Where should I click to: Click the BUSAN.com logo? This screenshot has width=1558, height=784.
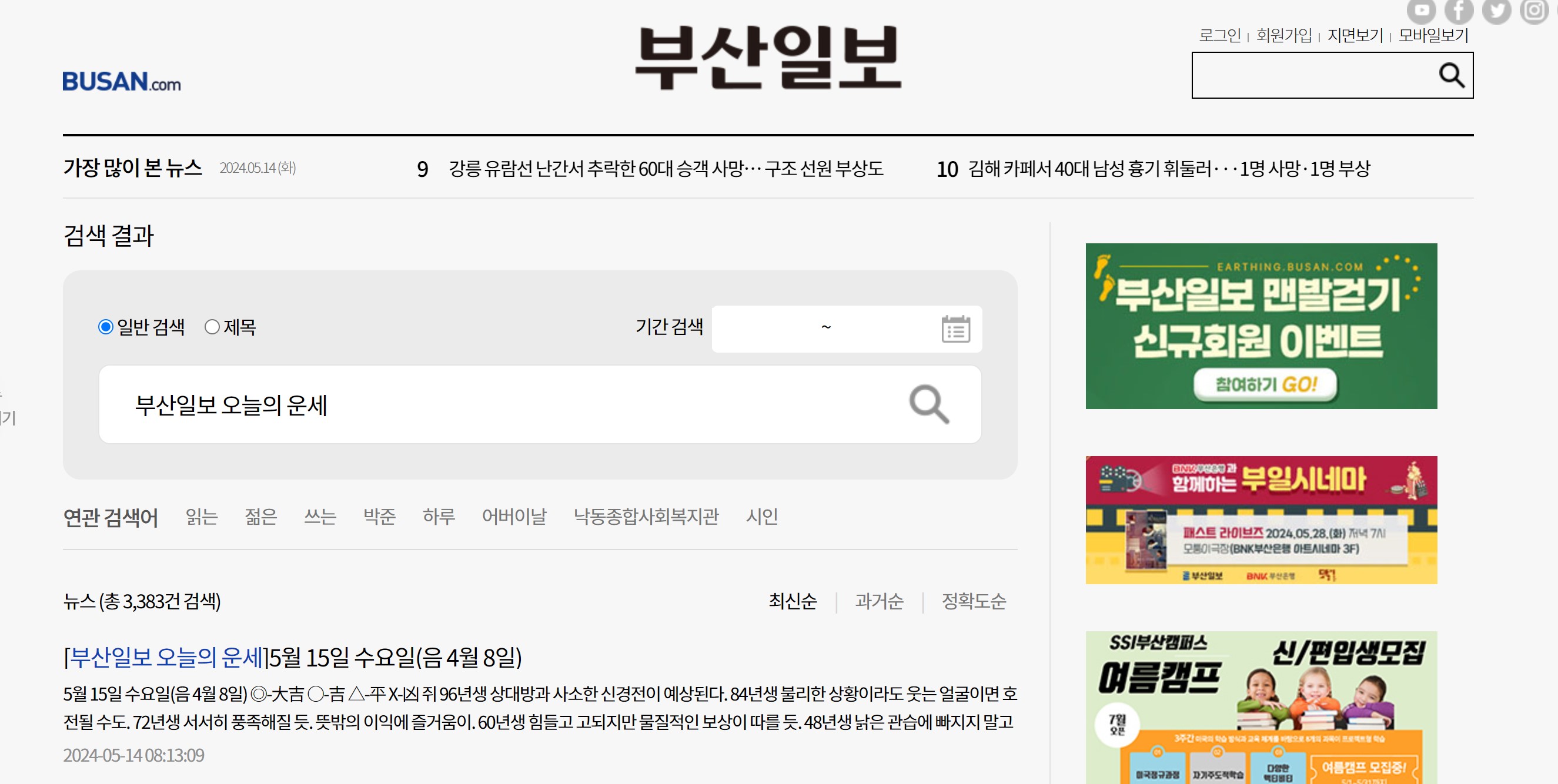pyautogui.click(x=122, y=82)
